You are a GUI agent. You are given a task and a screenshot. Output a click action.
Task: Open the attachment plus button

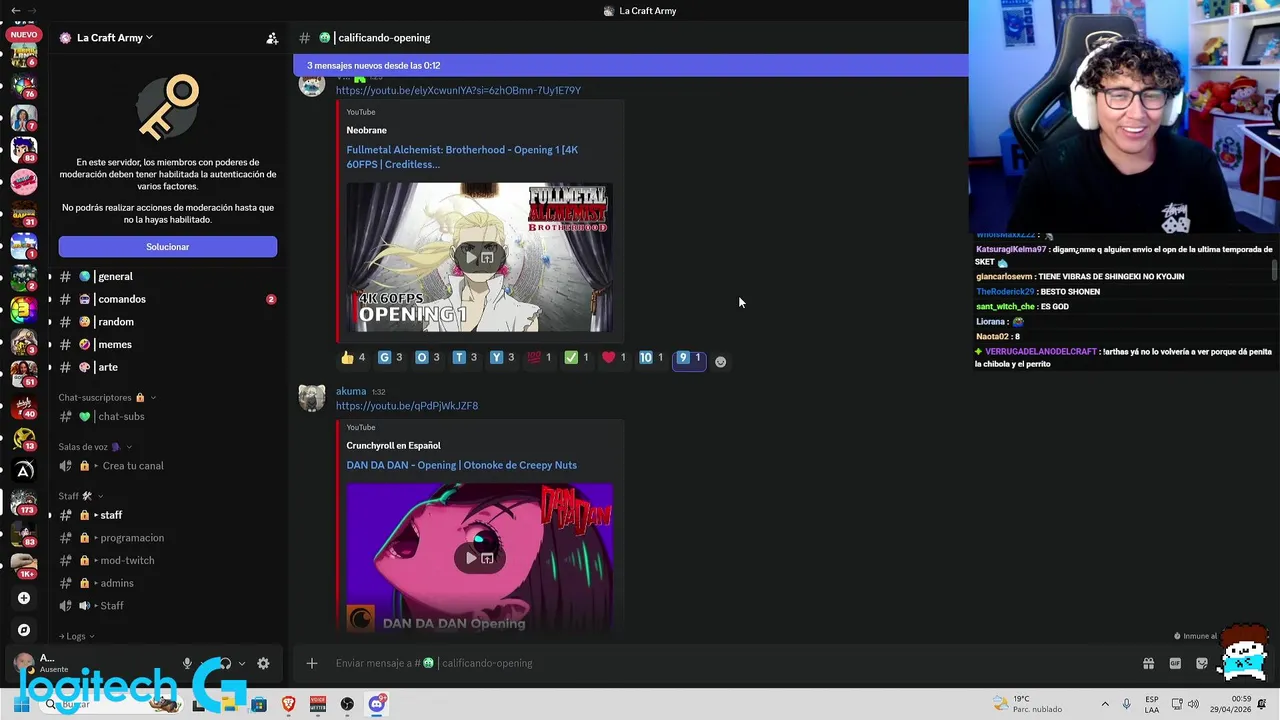312,663
